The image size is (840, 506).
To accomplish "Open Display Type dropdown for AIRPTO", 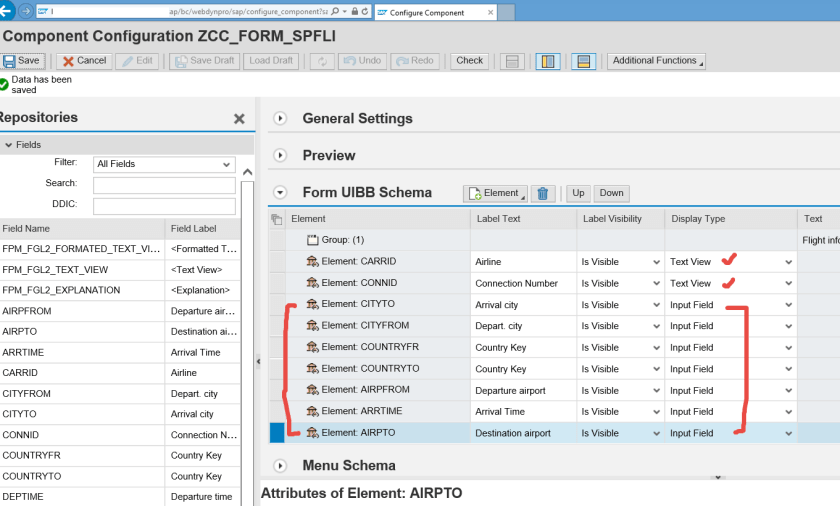I will pyautogui.click(x=789, y=434).
